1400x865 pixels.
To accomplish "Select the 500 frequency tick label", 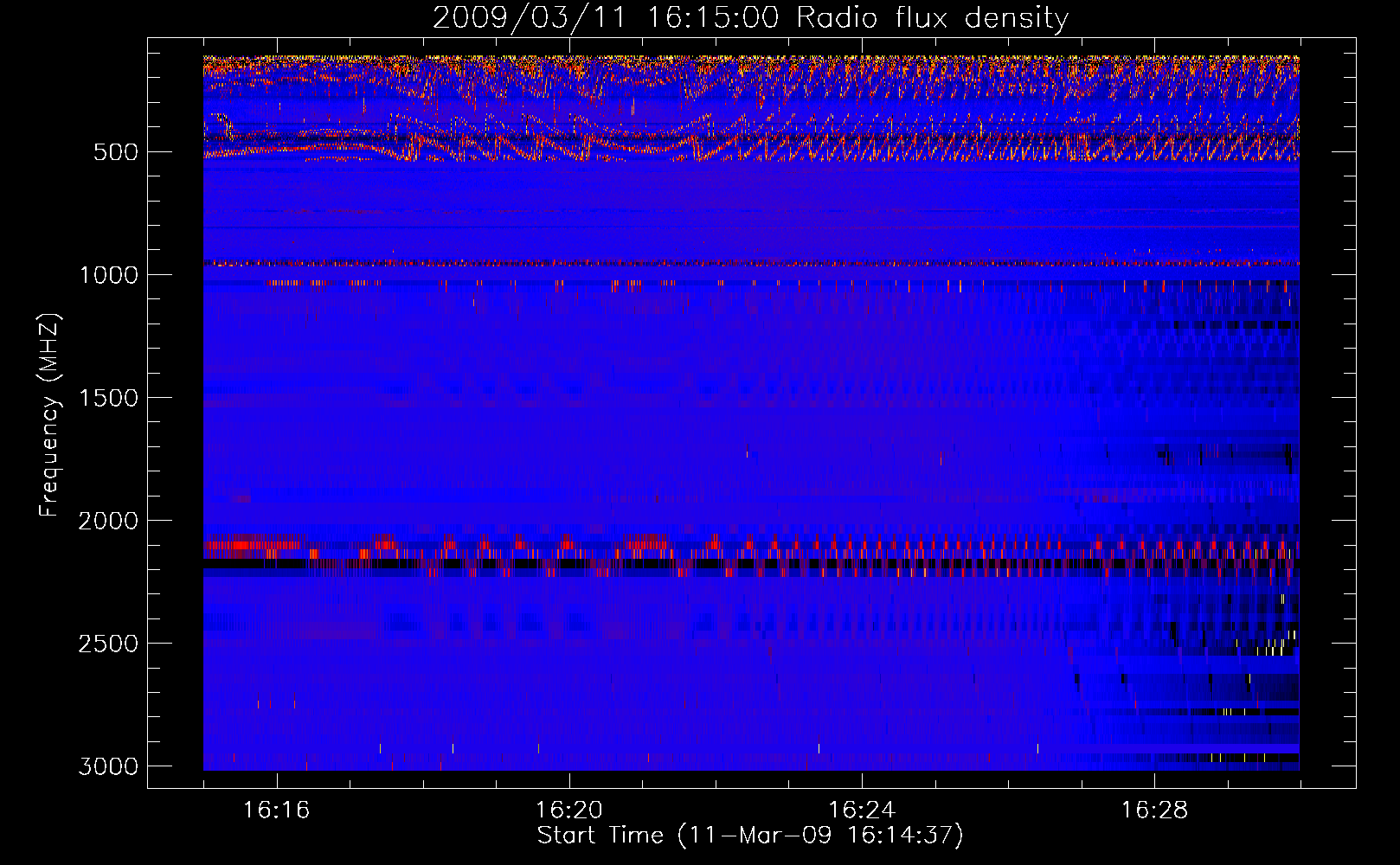I will (114, 152).
